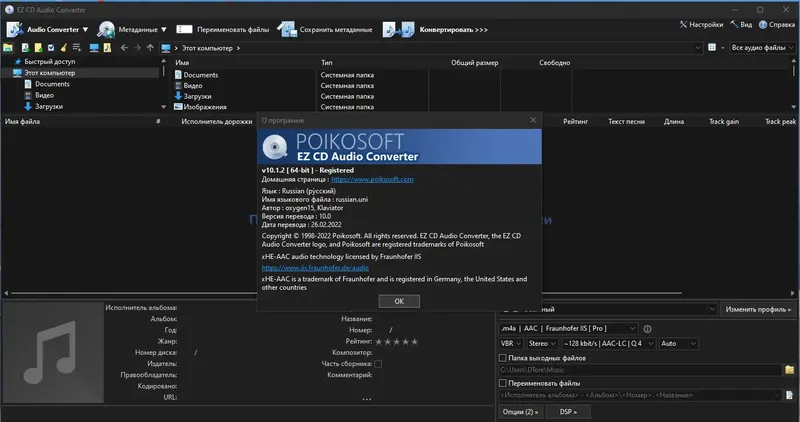The image size is (800, 422).
Task: Click the Сохранить метаданные label
Action: pyautogui.click(x=336, y=30)
